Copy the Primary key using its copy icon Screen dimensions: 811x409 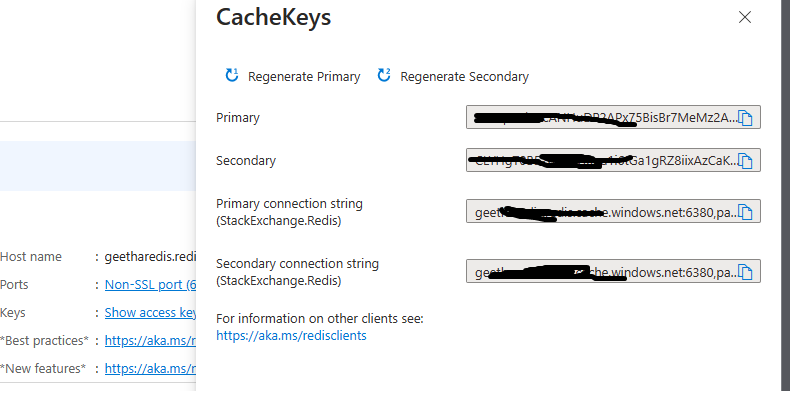745,118
